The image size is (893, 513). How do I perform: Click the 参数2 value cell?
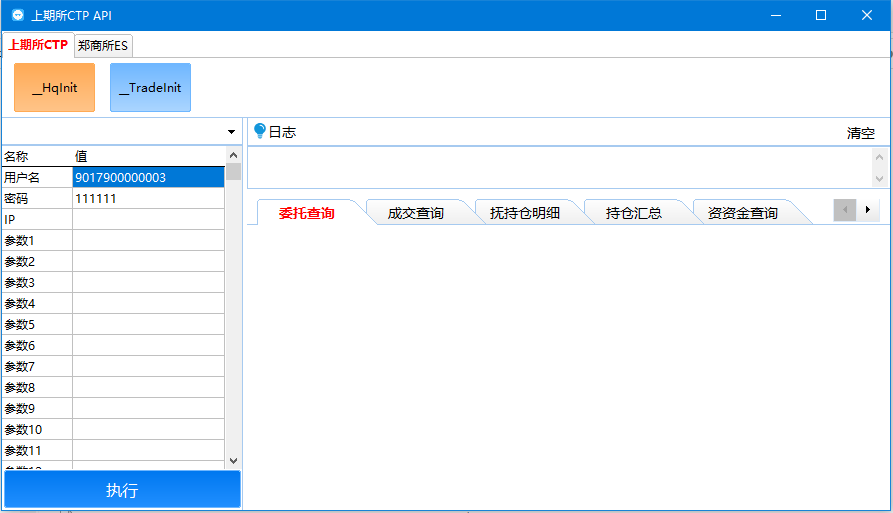[x=148, y=261]
